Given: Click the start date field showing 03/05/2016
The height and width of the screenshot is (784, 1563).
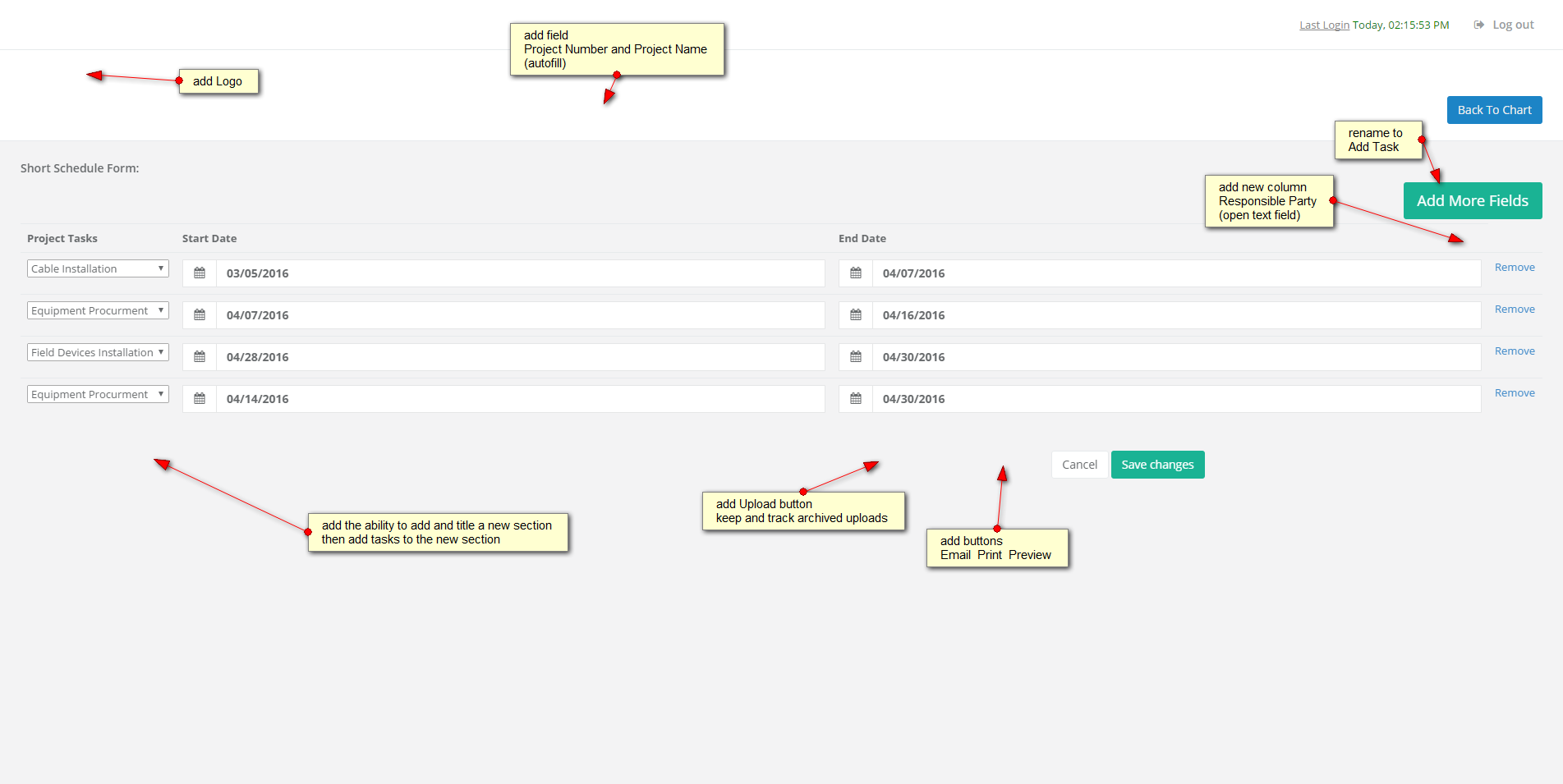Looking at the screenshot, I should (x=520, y=273).
